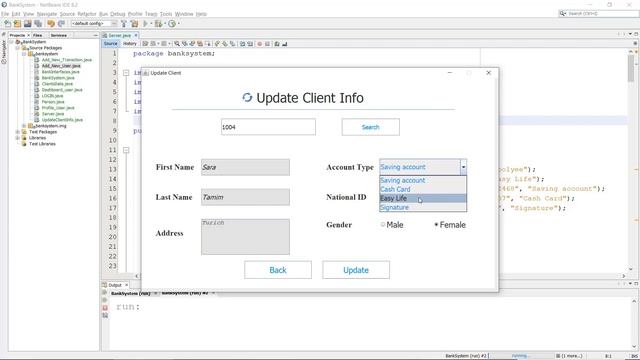Viewport: 640px width, 360px height.
Task: Open Add_New_User.java in the project tree
Action: [61, 66]
